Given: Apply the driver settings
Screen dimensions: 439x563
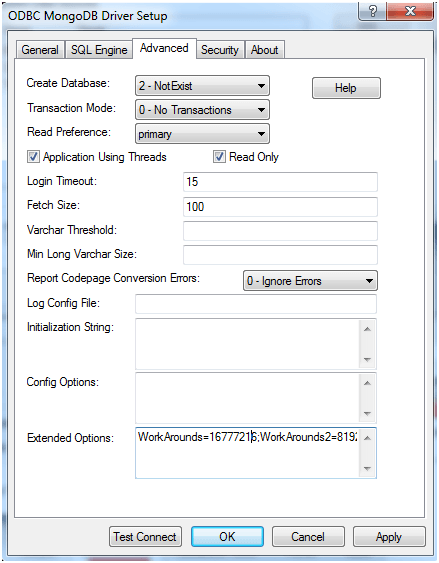Looking at the screenshot, I should (x=389, y=537).
